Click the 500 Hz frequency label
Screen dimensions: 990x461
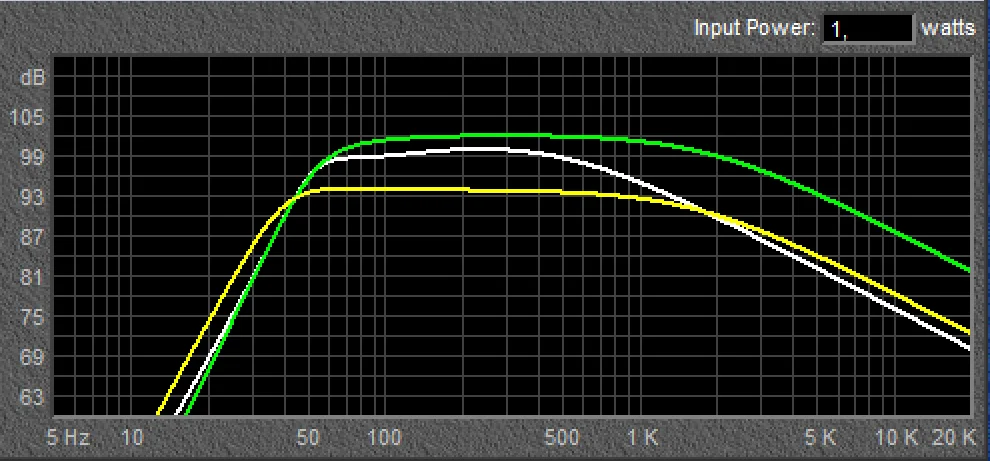[x=563, y=437]
